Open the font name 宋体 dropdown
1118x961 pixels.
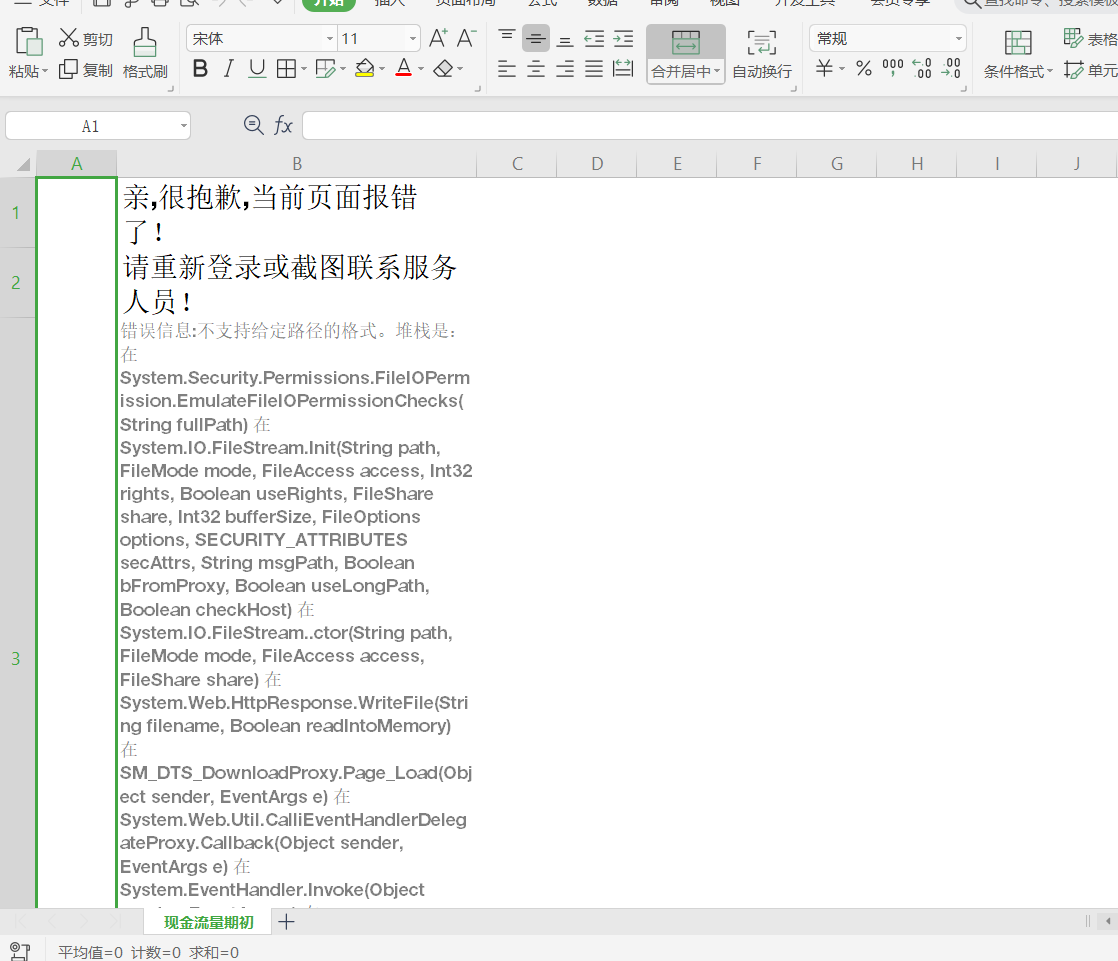(329, 38)
